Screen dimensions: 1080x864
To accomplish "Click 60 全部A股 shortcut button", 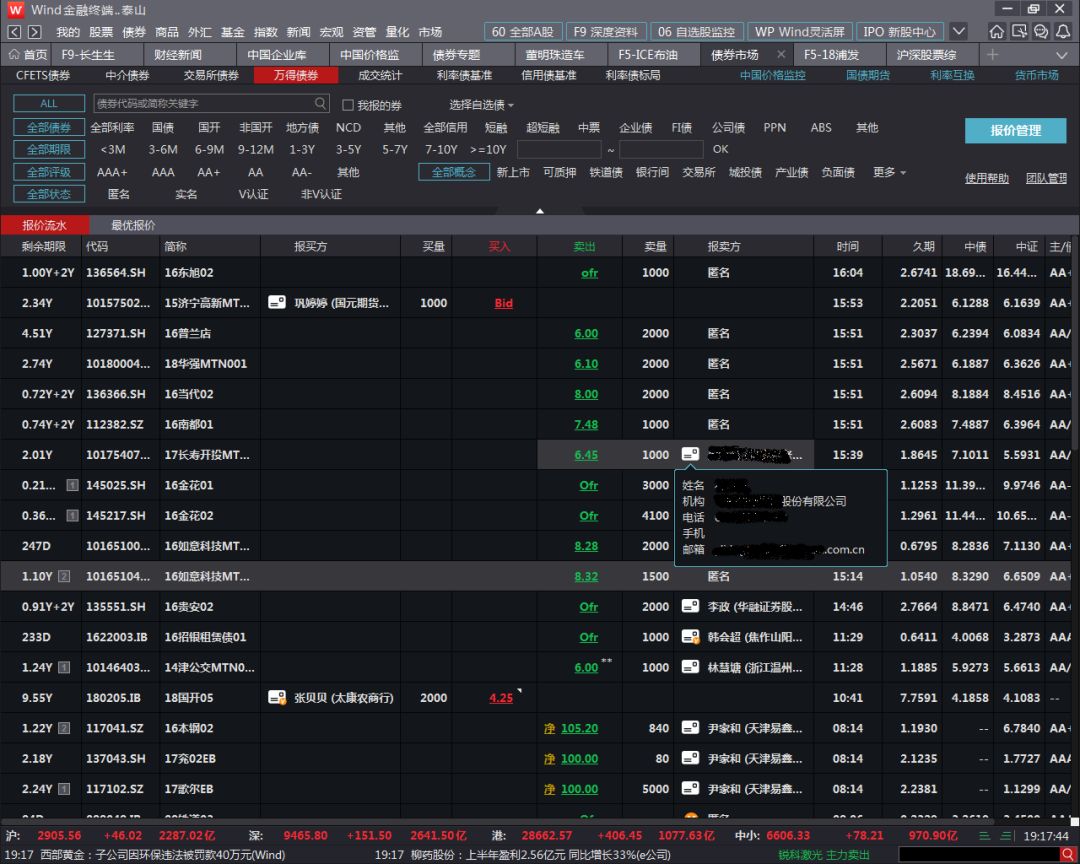I will [523, 32].
